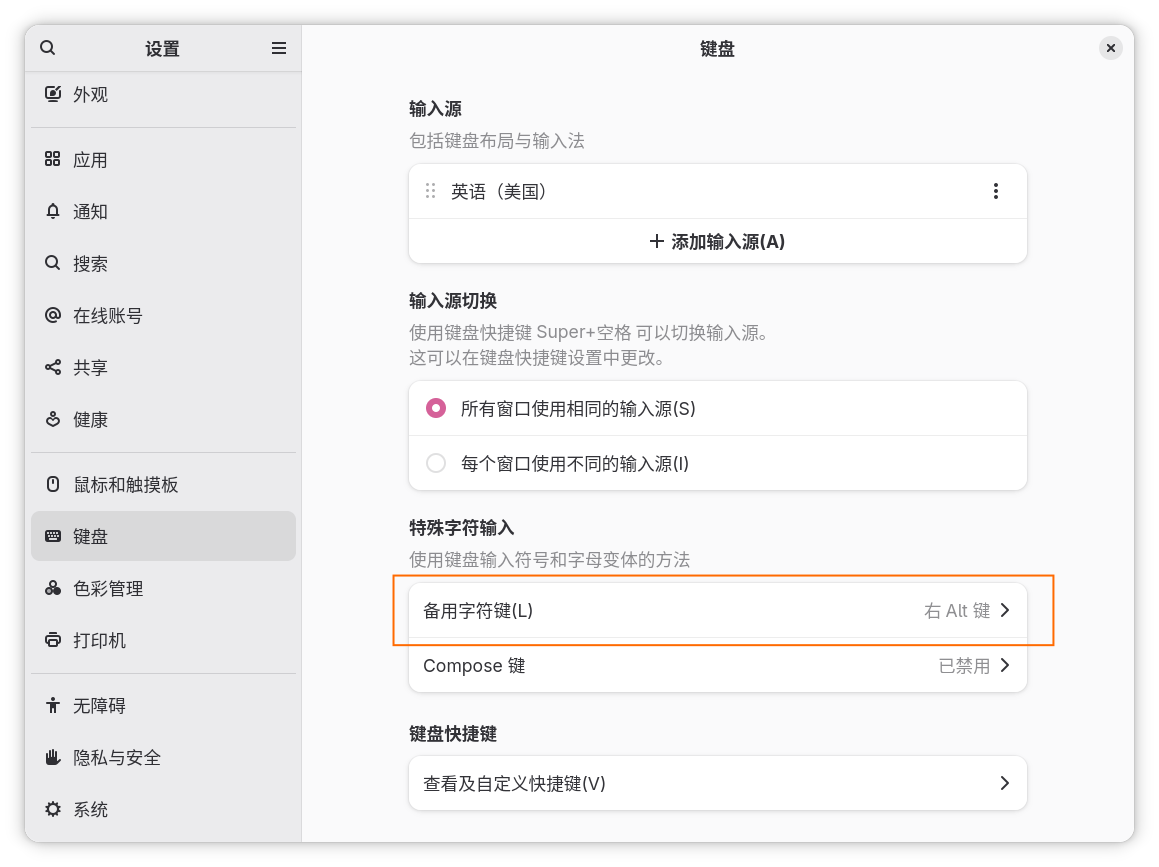The width and height of the screenshot is (1159, 867).
Task: Expand the 备用字符键 chevron arrow
Action: pos(1005,610)
